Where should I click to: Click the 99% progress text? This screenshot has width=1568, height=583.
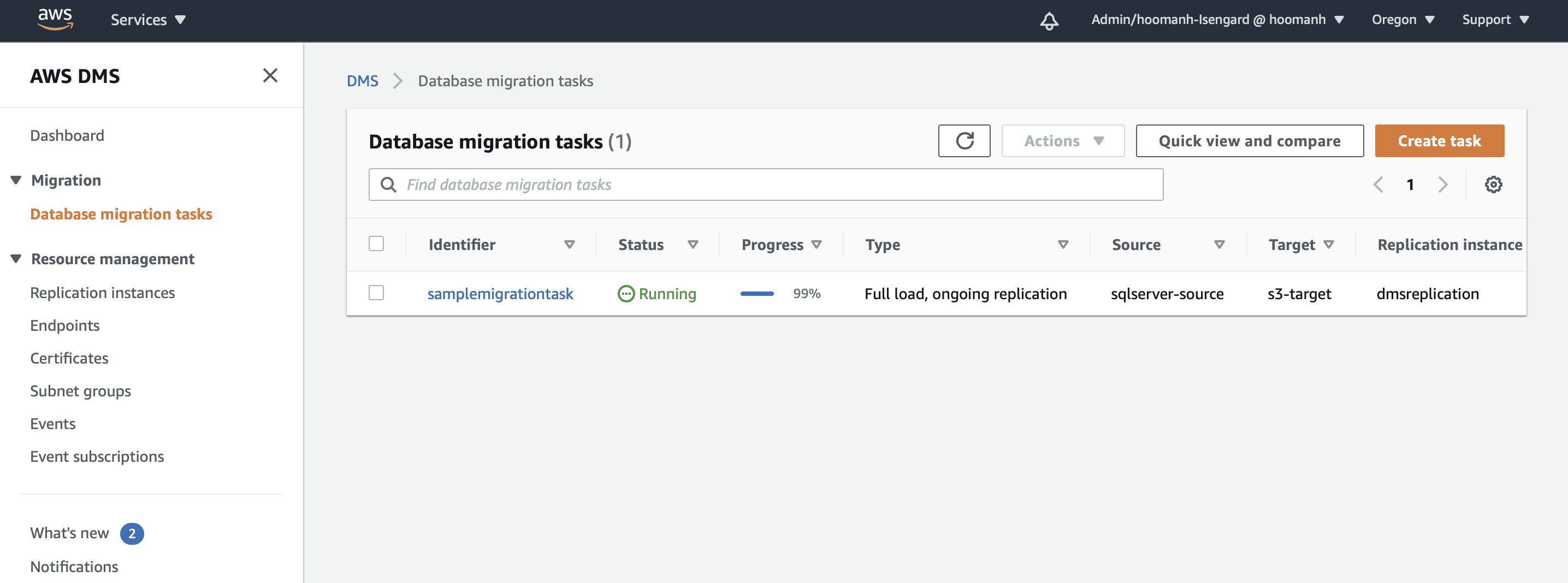(x=807, y=294)
